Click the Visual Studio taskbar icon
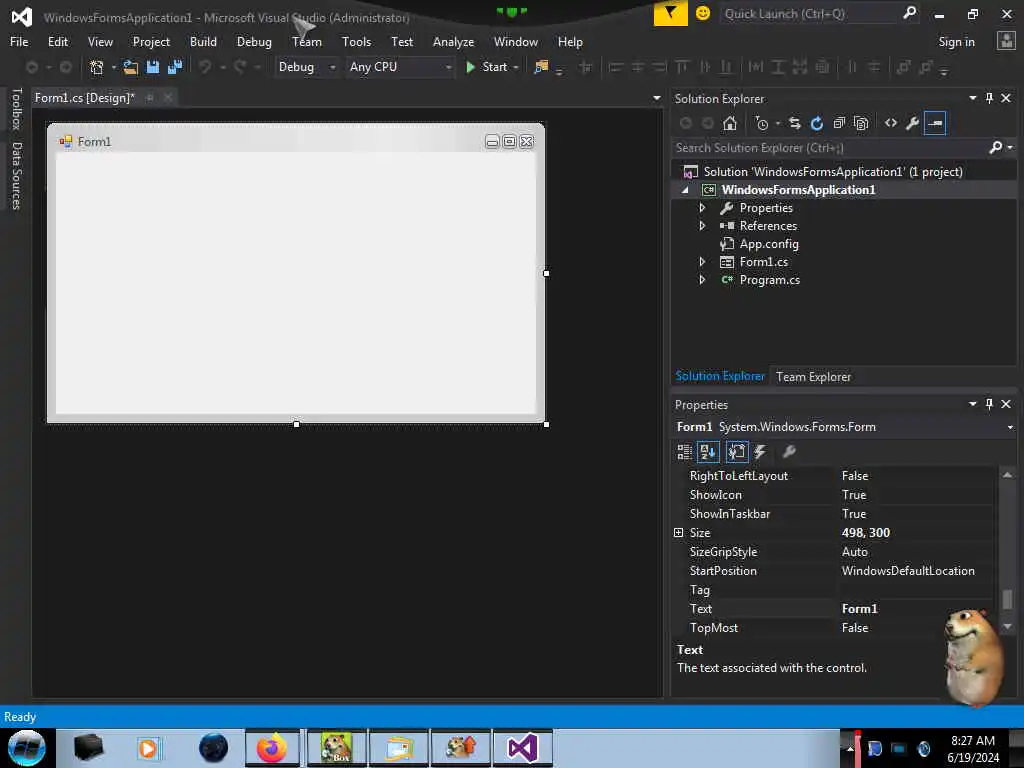The height and width of the screenshot is (768, 1024). pos(522,748)
